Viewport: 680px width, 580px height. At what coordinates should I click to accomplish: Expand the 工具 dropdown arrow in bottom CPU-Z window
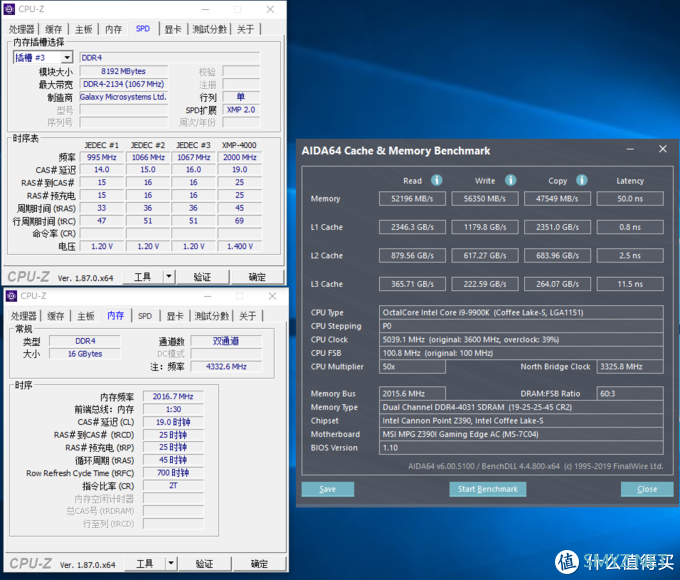click(x=171, y=563)
